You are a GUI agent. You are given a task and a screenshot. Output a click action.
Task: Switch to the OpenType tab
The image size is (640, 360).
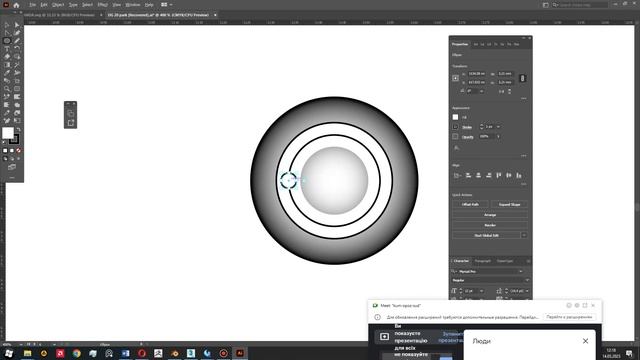click(x=505, y=261)
